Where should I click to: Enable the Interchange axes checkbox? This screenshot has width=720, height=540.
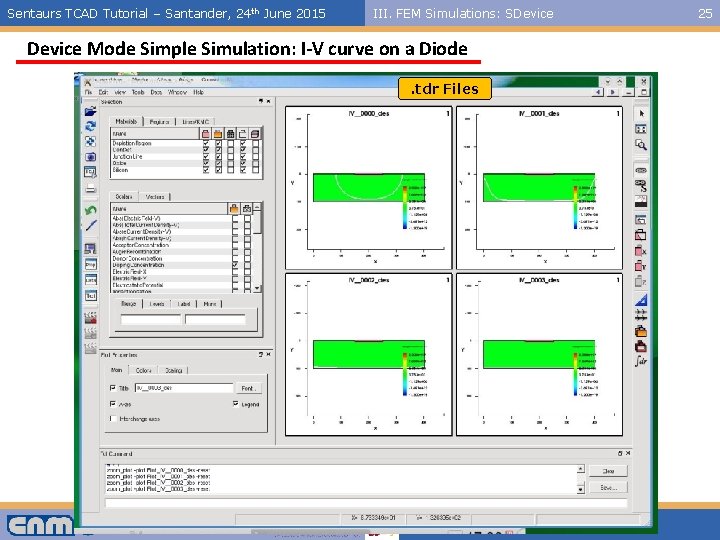point(113,418)
